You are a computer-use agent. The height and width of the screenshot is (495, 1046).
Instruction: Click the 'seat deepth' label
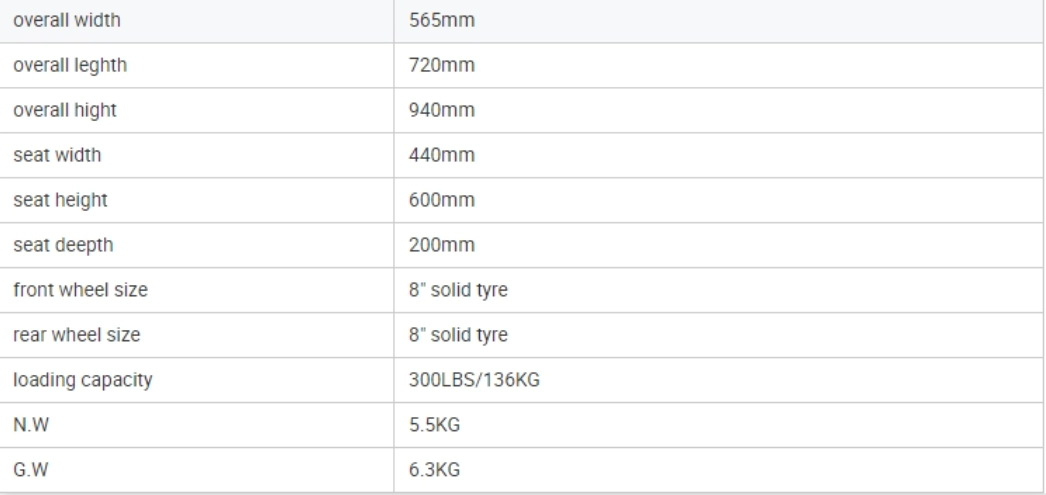[x=63, y=245]
